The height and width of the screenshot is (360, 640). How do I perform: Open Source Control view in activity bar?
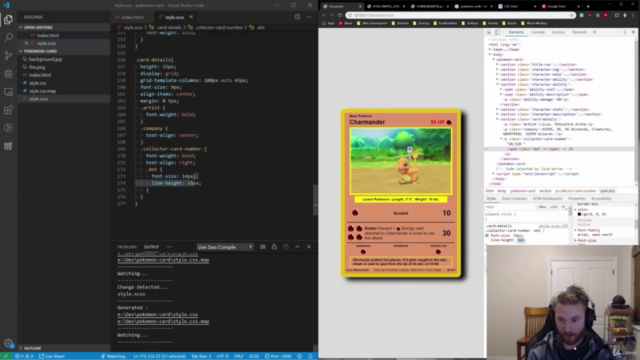[8, 56]
